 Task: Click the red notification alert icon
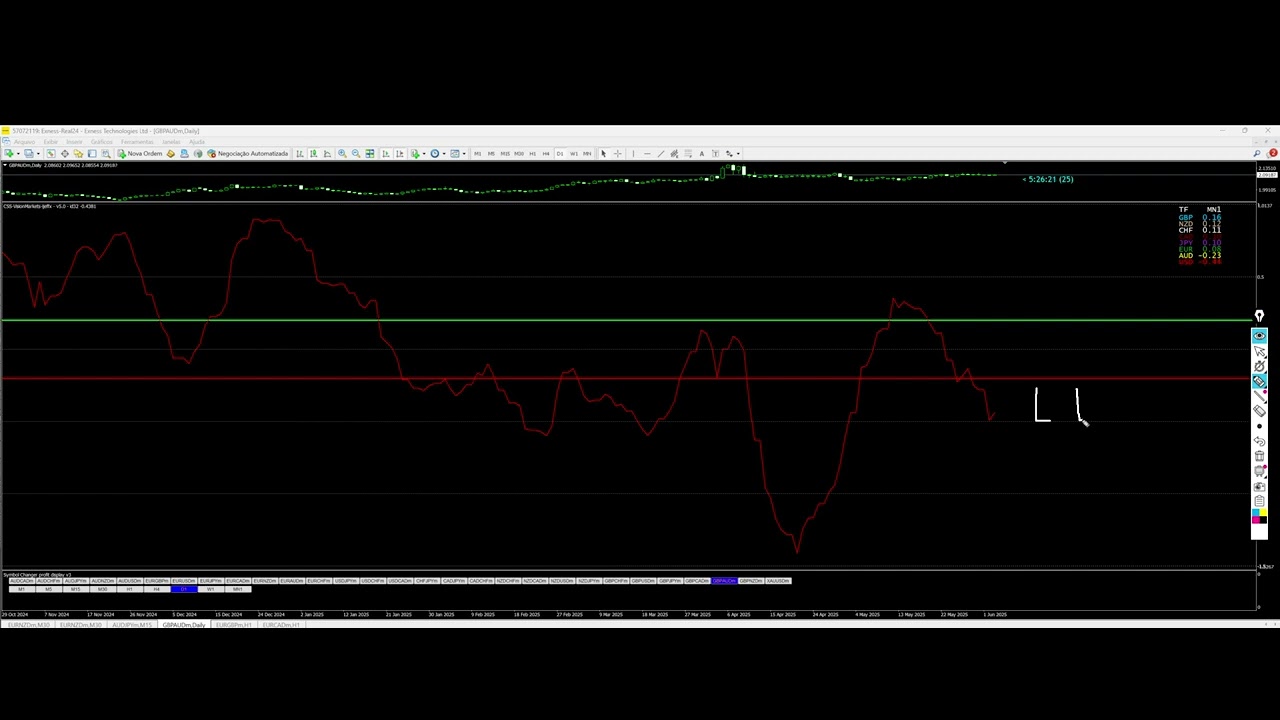(x=1272, y=153)
